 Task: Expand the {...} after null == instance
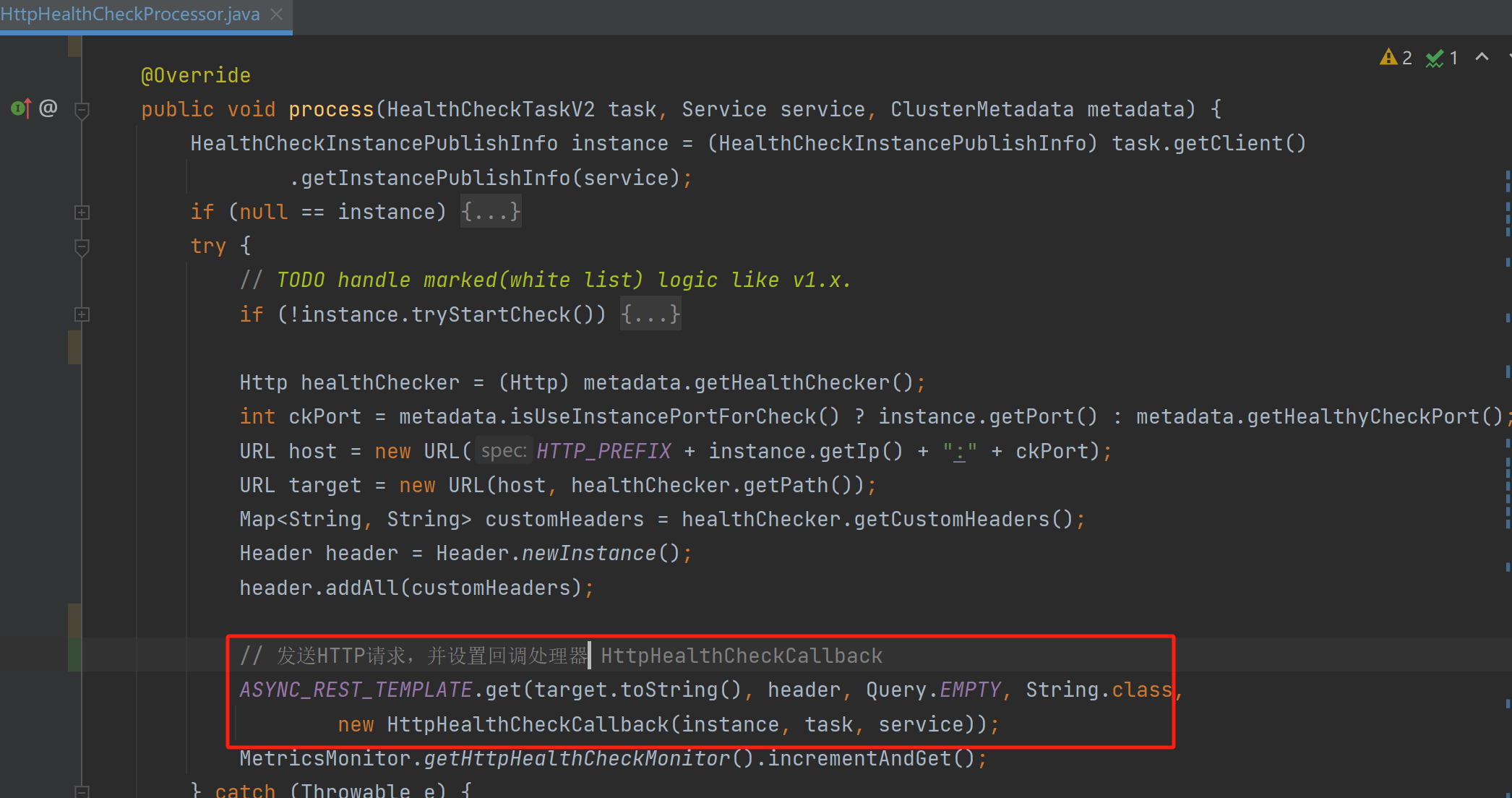coord(491,212)
